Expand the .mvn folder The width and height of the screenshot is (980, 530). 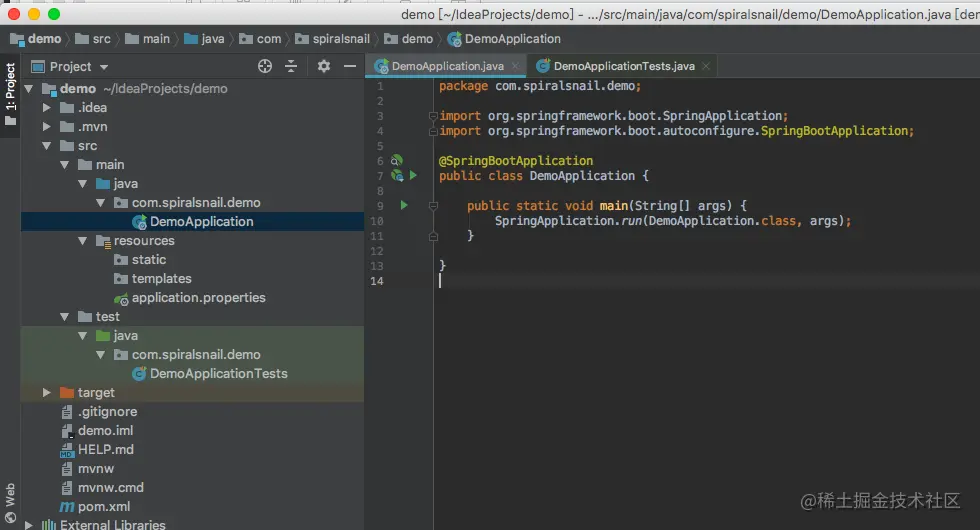pos(46,127)
